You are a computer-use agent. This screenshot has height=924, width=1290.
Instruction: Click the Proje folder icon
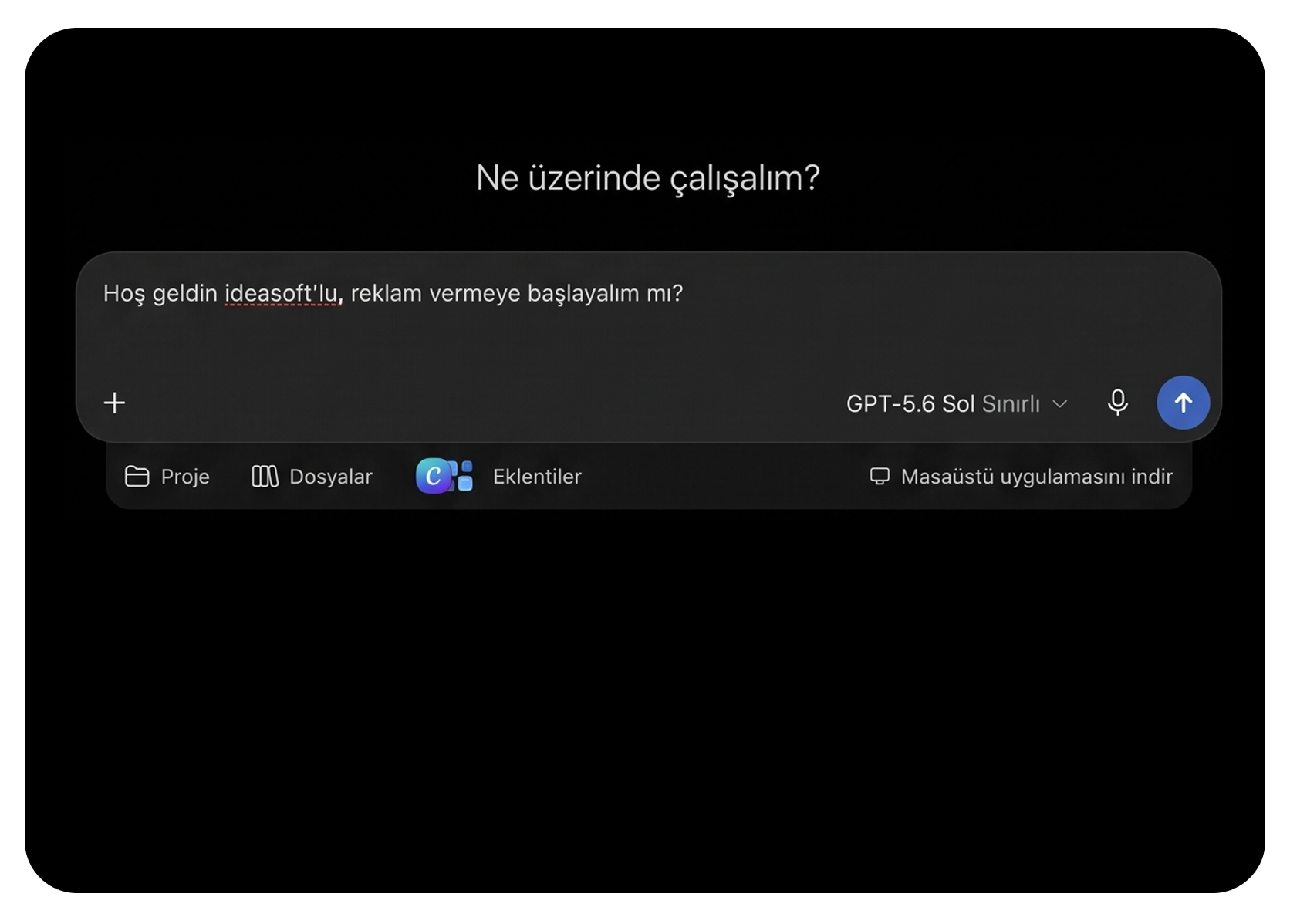coord(137,477)
